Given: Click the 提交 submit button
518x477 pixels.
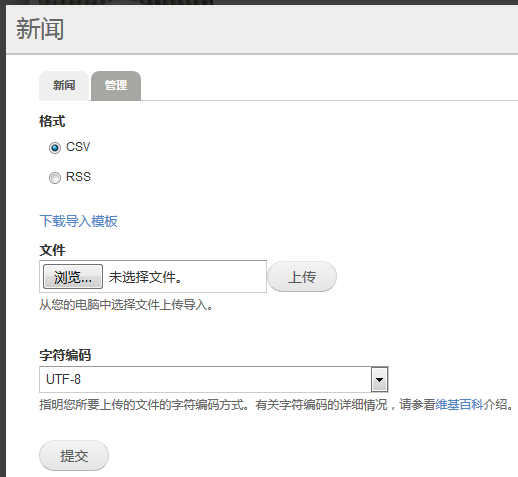Looking at the screenshot, I should pyautogui.click(x=74, y=456).
